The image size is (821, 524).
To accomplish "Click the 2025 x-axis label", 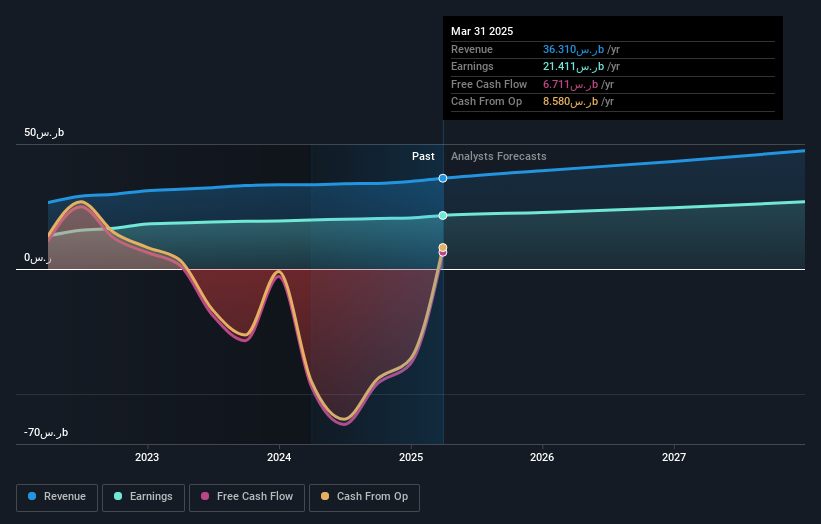I will coord(411,457).
